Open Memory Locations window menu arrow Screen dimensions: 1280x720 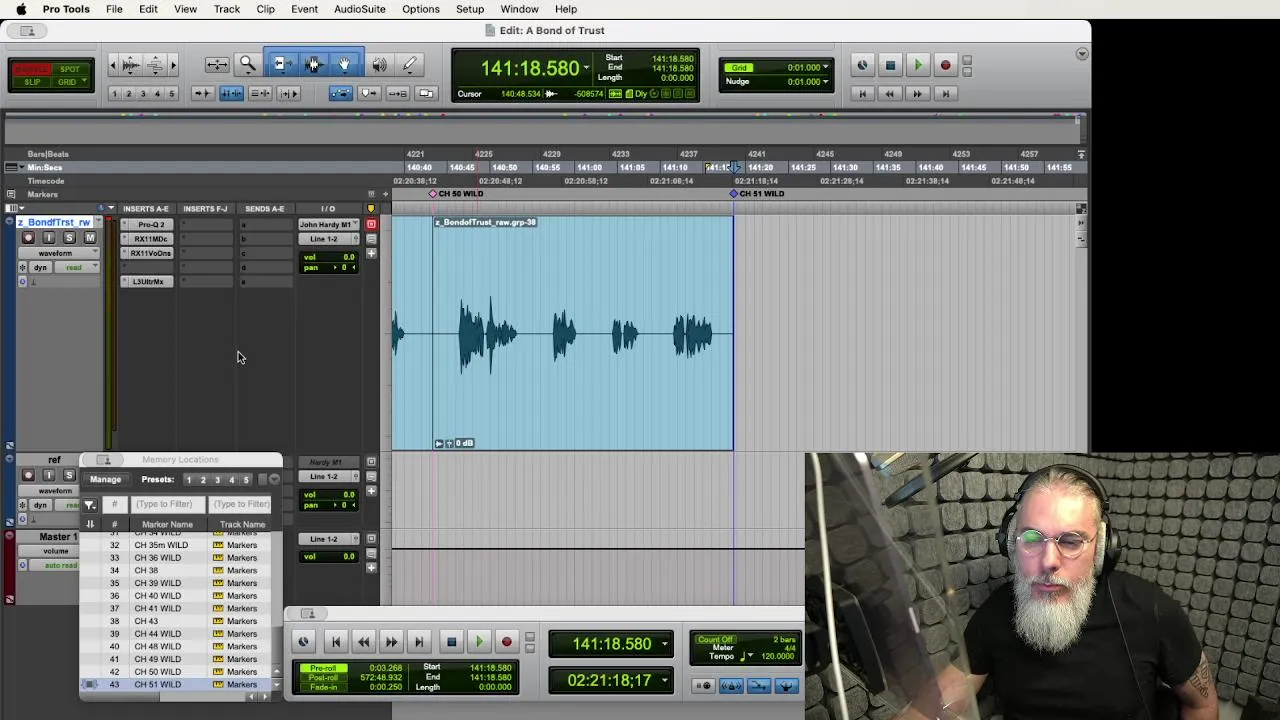(274, 479)
